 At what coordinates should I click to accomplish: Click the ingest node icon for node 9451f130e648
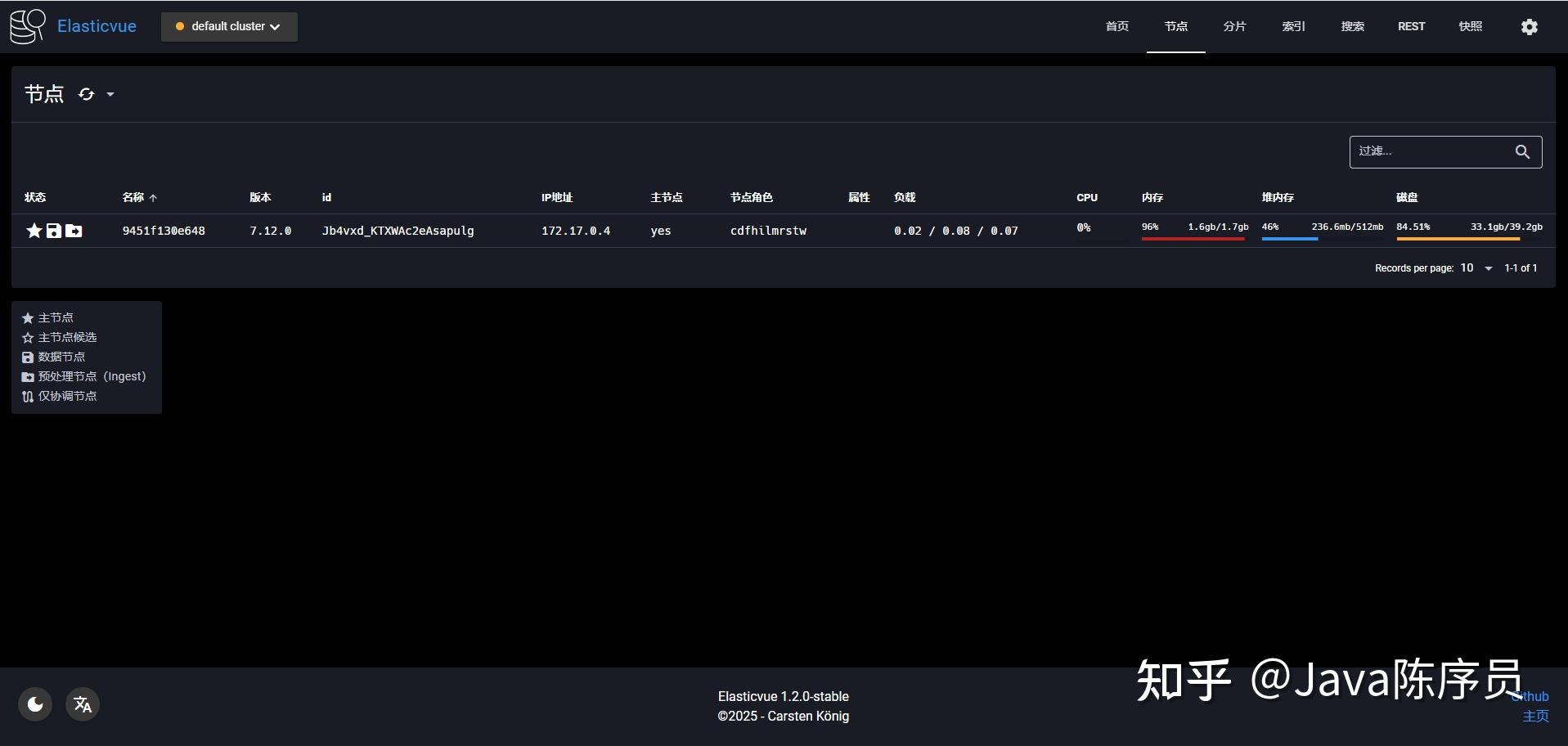74,231
